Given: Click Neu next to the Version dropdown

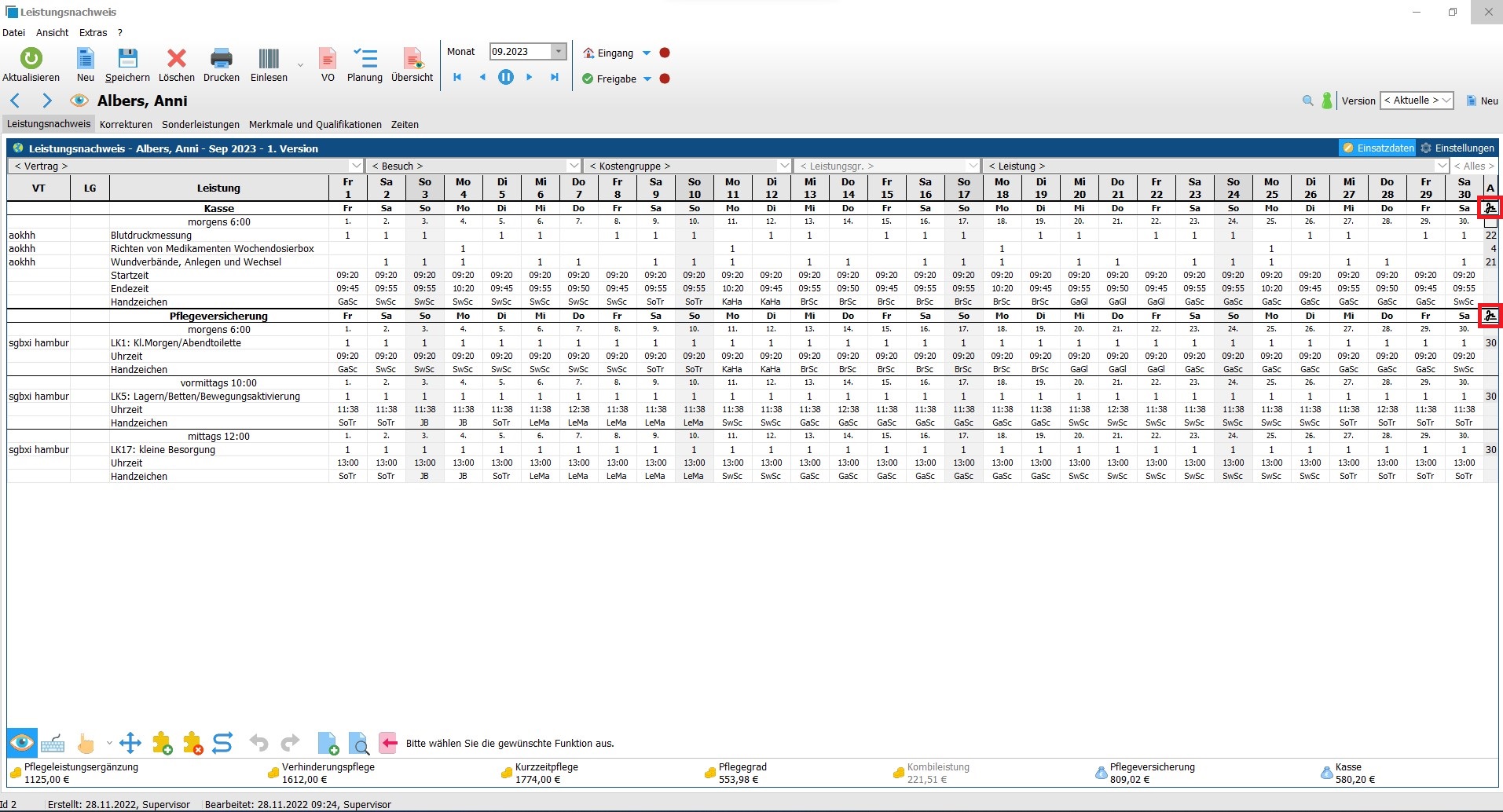Looking at the screenshot, I should point(1483,101).
